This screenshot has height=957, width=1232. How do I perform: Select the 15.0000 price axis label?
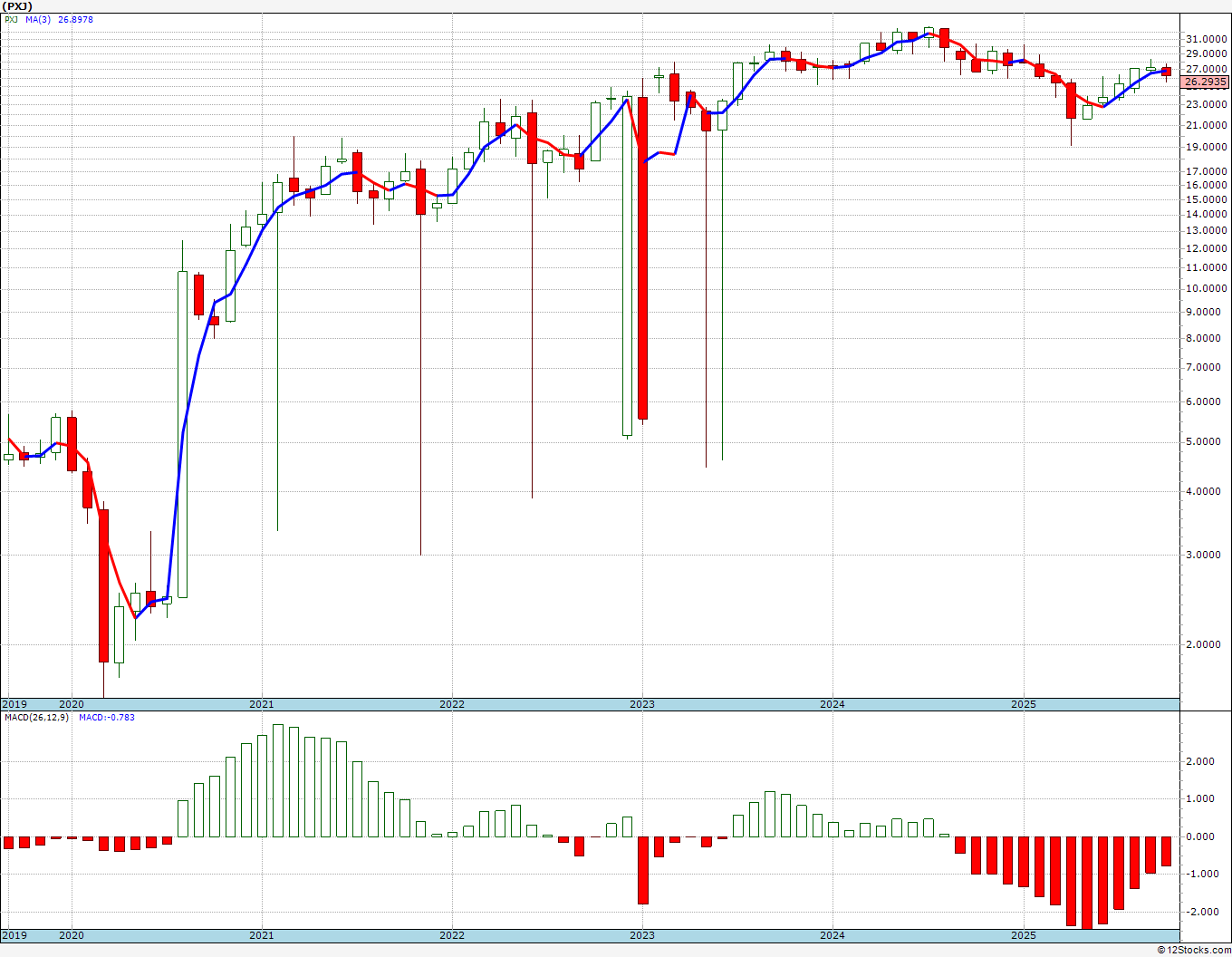pos(1206,199)
